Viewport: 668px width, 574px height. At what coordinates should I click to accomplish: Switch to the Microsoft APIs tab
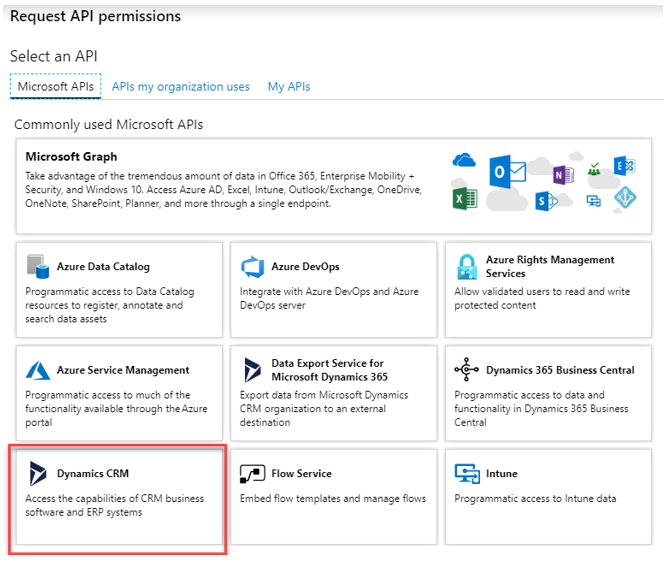point(56,87)
